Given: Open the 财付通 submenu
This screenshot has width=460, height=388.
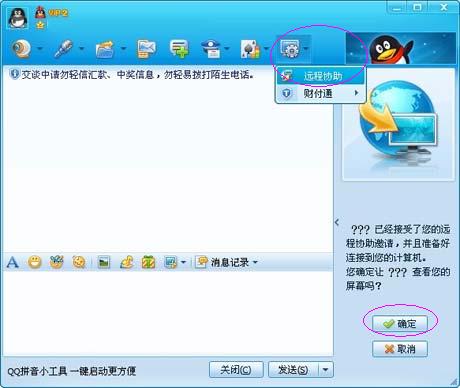Looking at the screenshot, I should (x=320, y=93).
